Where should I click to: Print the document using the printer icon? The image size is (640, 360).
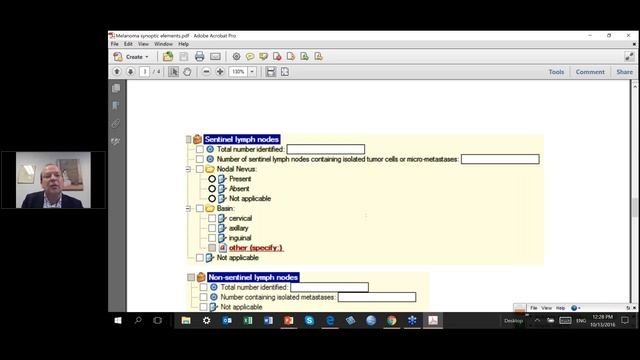point(199,56)
